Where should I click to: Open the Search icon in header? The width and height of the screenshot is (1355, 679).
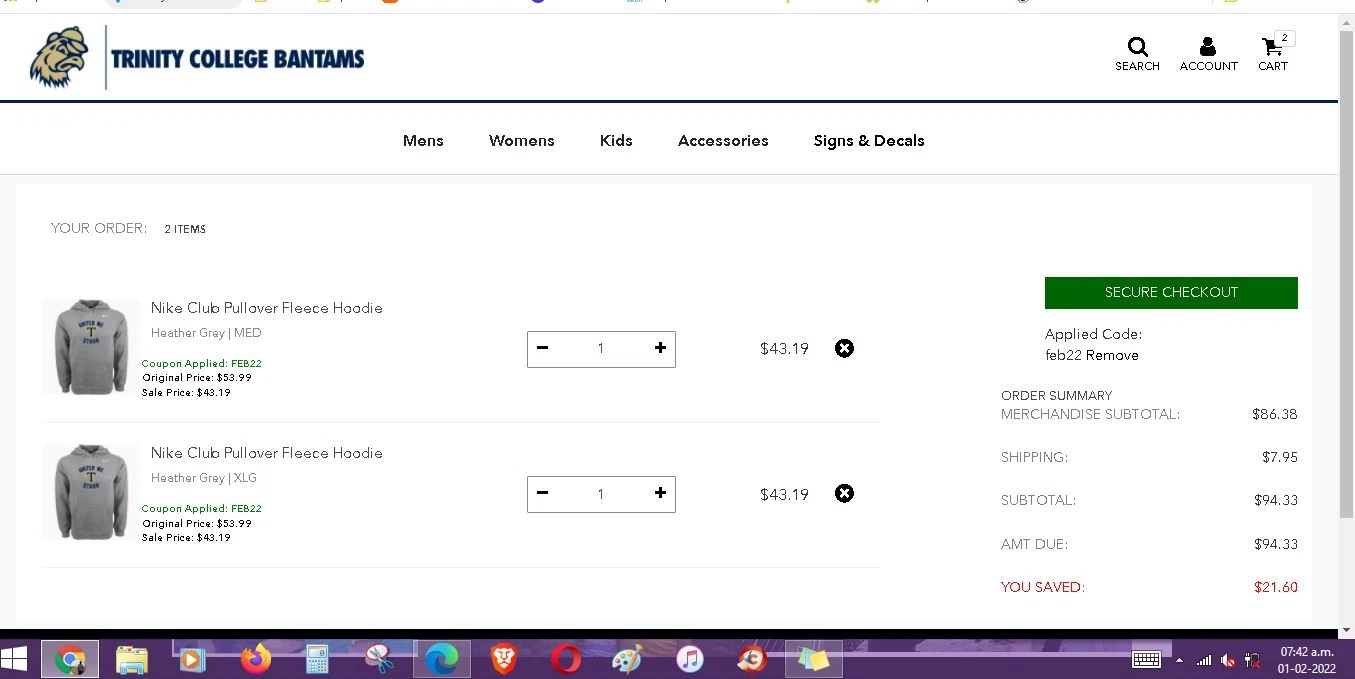pyautogui.click(x=1137, y=54)
